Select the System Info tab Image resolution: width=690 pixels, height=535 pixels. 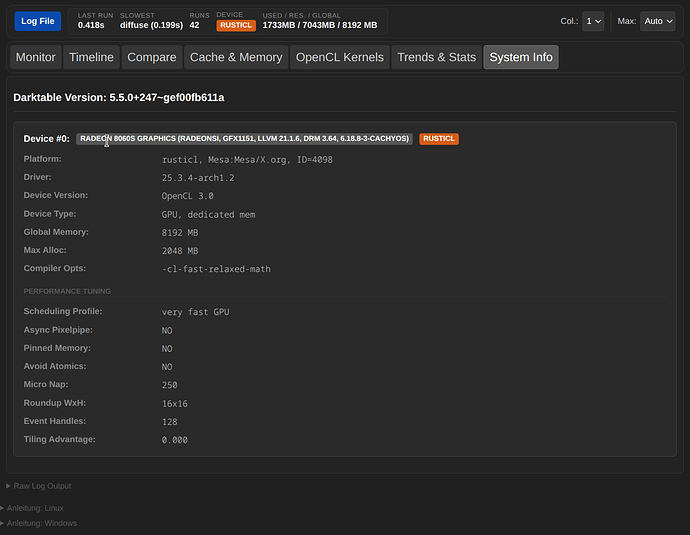coord(520,58)
